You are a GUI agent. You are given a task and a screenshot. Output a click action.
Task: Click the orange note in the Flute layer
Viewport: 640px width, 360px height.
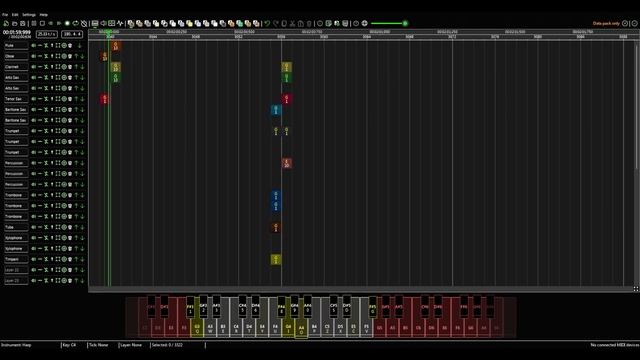pos(116,46)
